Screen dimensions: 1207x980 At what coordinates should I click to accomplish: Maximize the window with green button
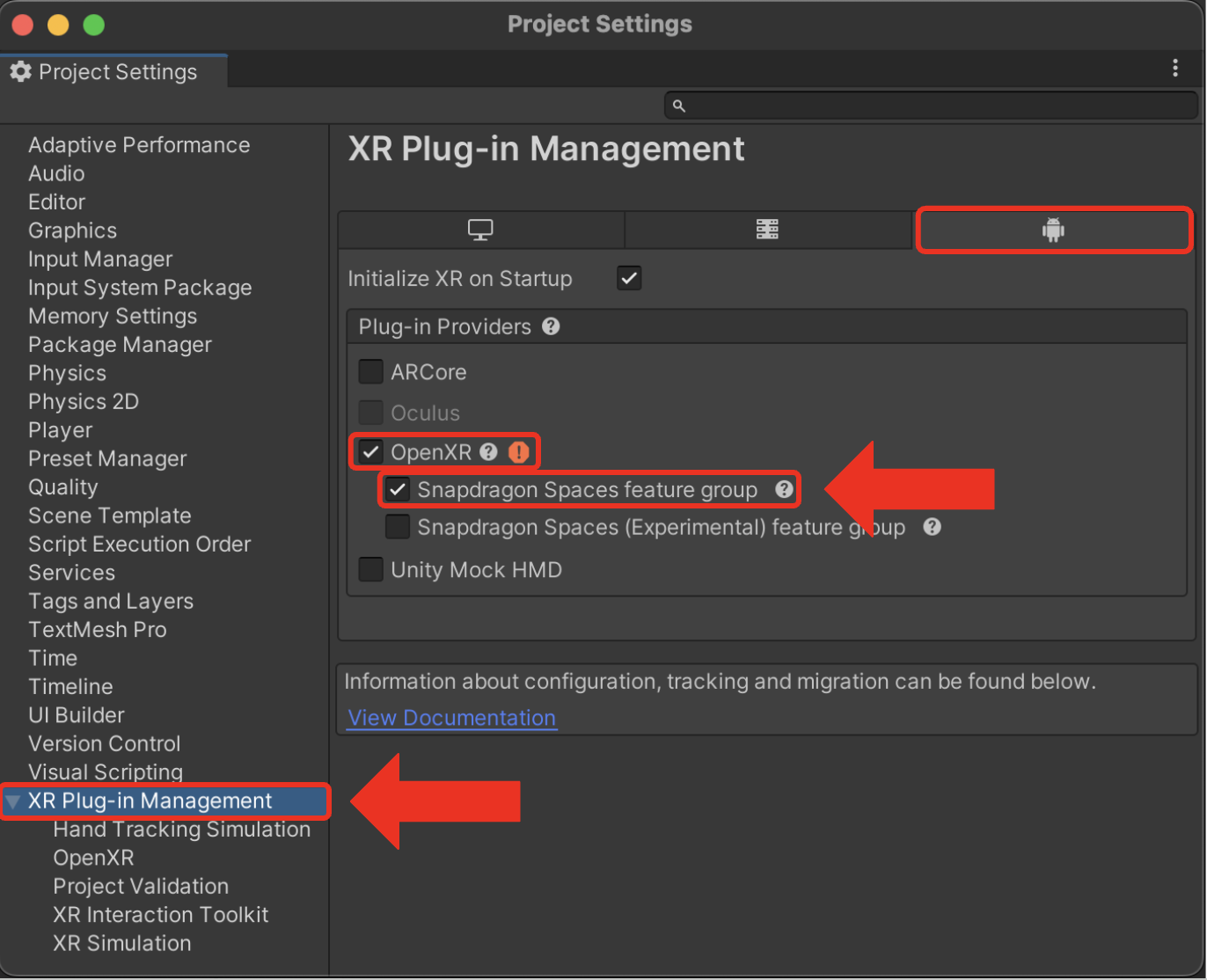(94, 25)
